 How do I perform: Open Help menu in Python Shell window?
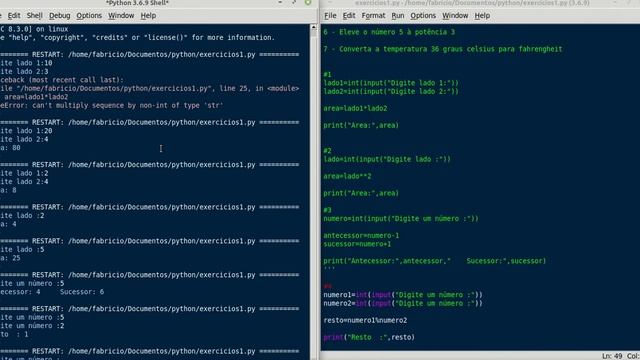[148, 16]
